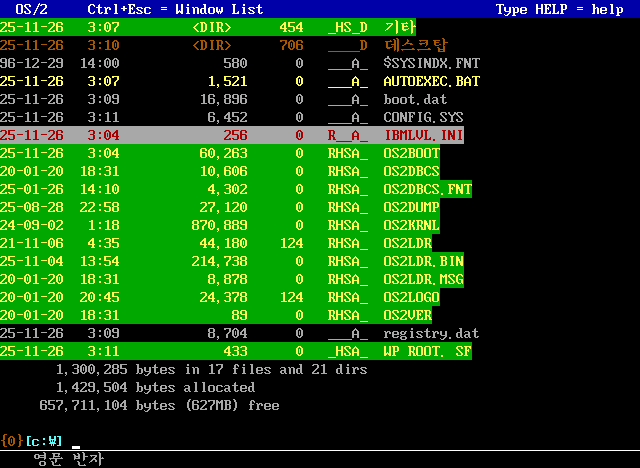Select the $SYSINDX.FNT file name
640x468 pixels.
coord(431,63)
